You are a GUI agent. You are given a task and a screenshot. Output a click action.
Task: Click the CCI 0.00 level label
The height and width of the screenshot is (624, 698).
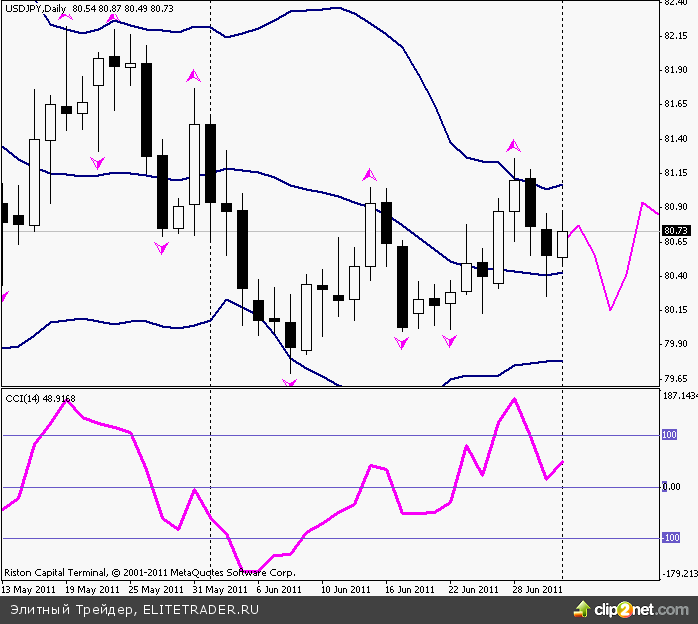pyautogui.click(x=670, y=487)
